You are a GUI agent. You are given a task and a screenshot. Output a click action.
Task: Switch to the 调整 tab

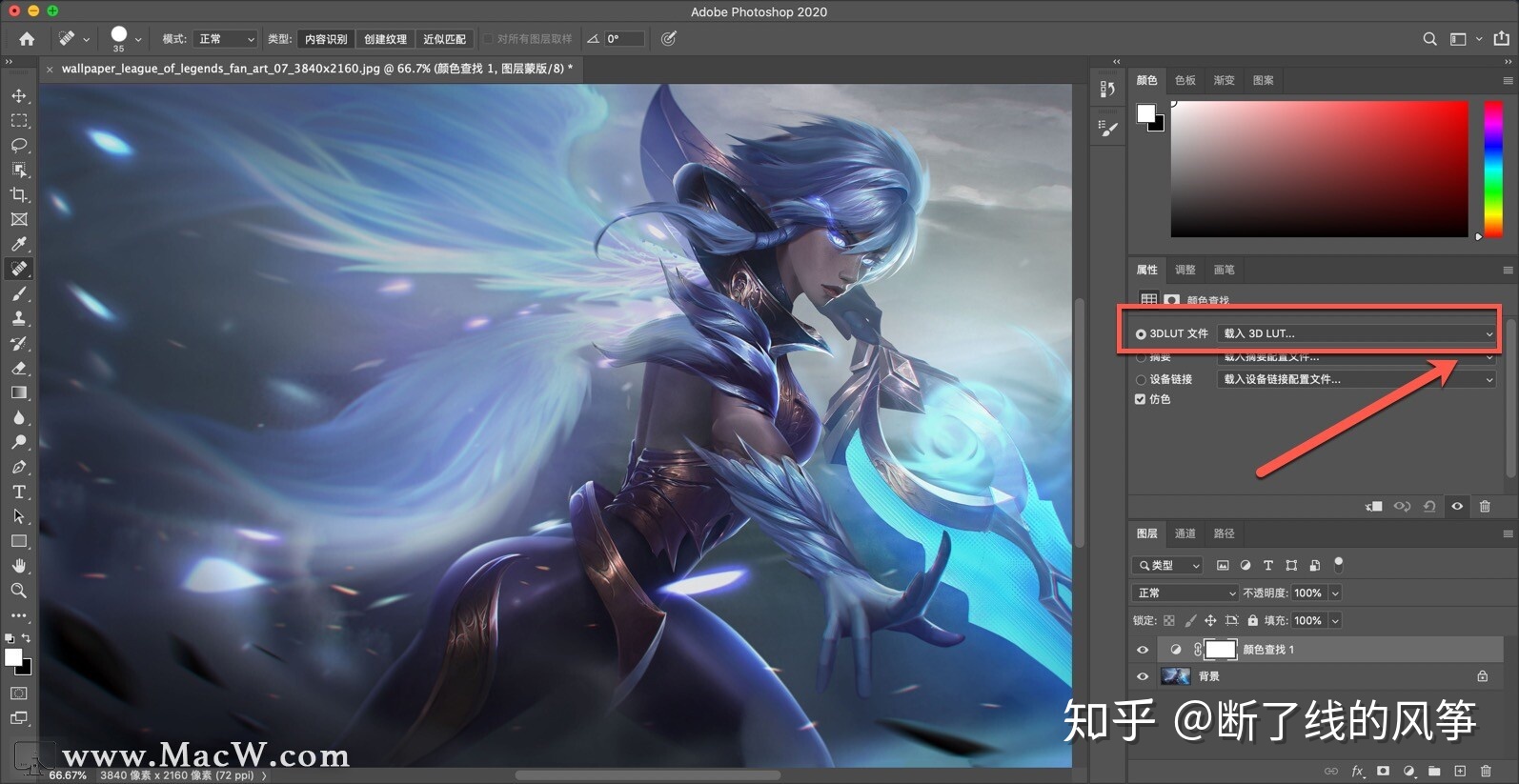point(1185,271)
